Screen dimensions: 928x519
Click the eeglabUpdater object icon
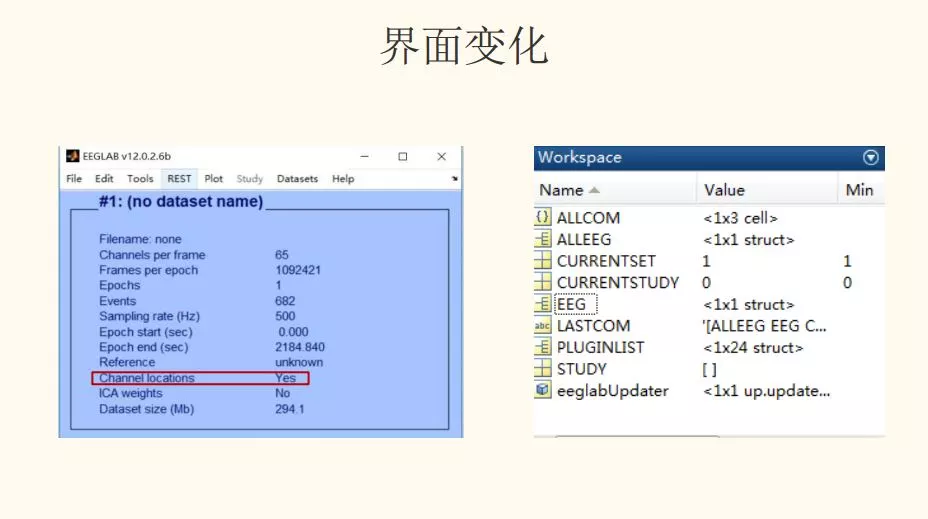543,391
